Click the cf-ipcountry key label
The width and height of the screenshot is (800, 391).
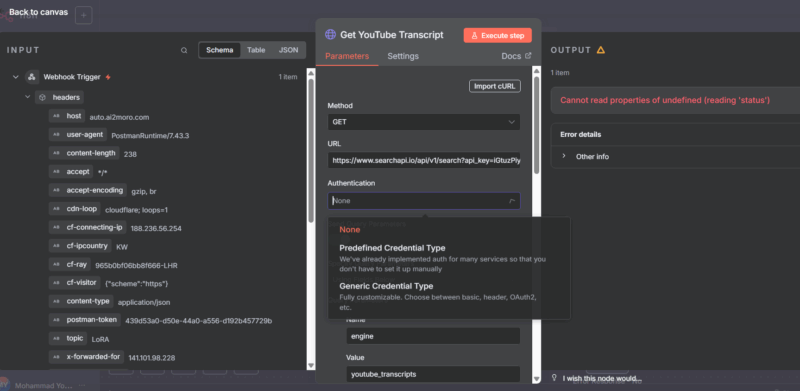tap(87, 246)
